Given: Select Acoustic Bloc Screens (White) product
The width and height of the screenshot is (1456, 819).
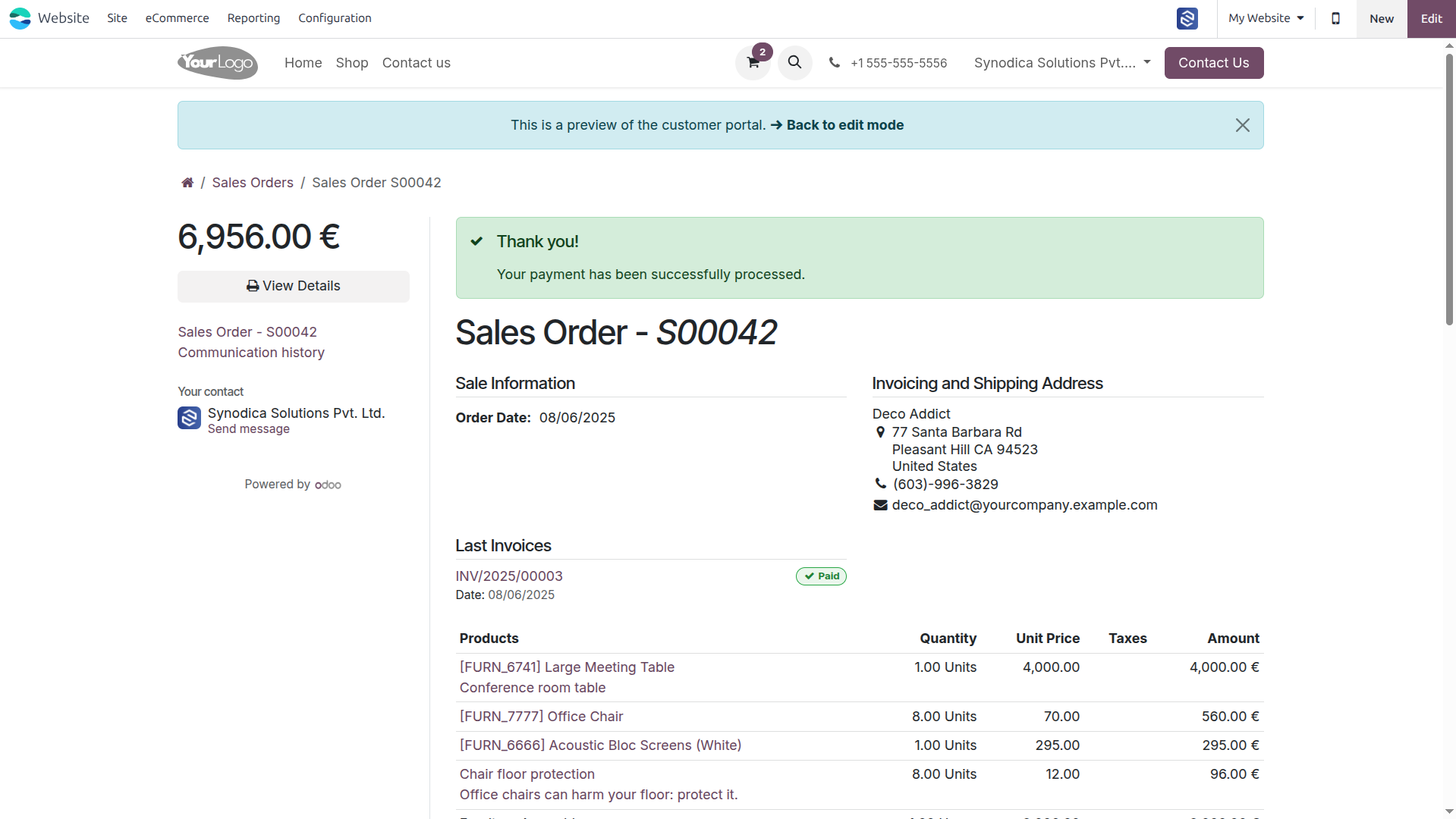Looking at the screenshot, I should click(x=600, y=745).
